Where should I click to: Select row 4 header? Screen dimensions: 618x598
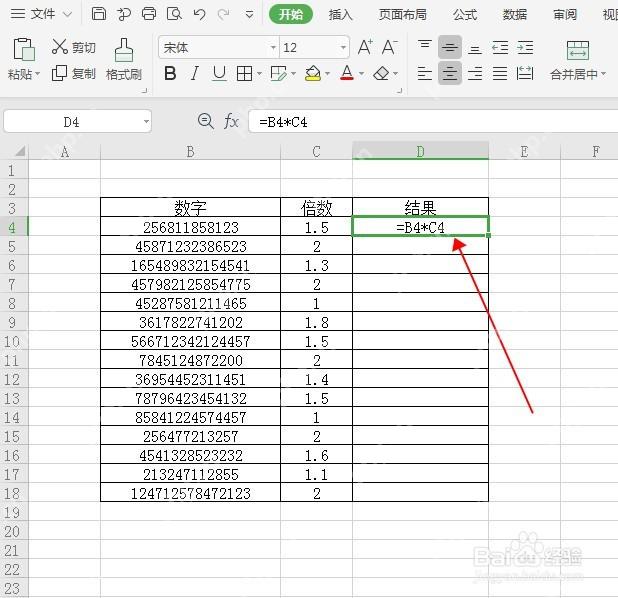14,227
